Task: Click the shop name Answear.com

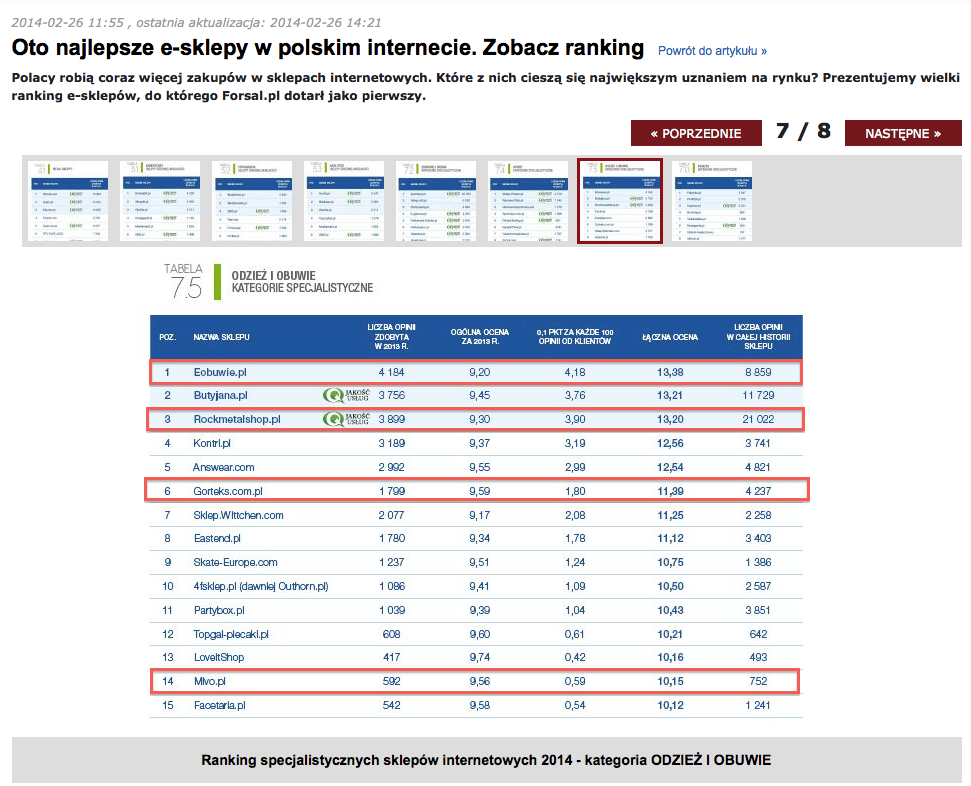Action: tap(223, 467)
